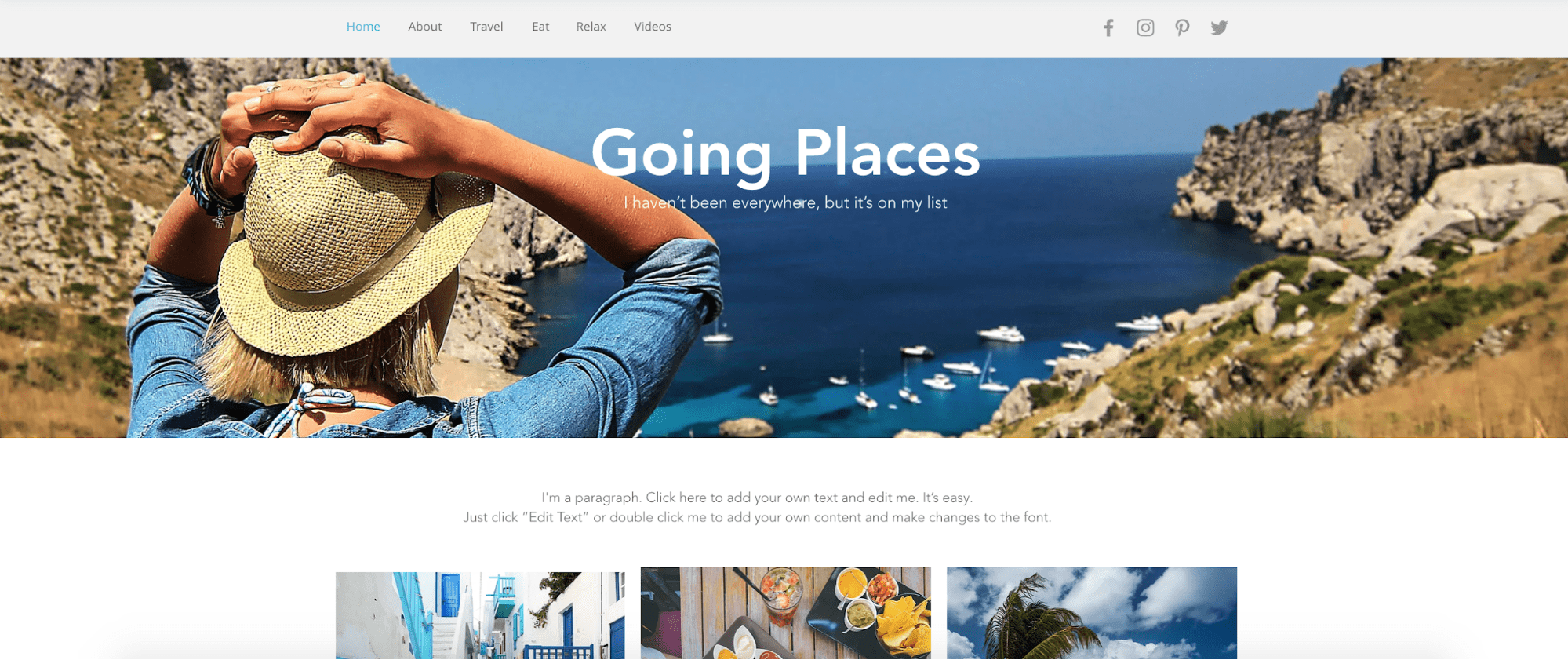Click the tagline about everywhere on my list

tap(785, 202)
